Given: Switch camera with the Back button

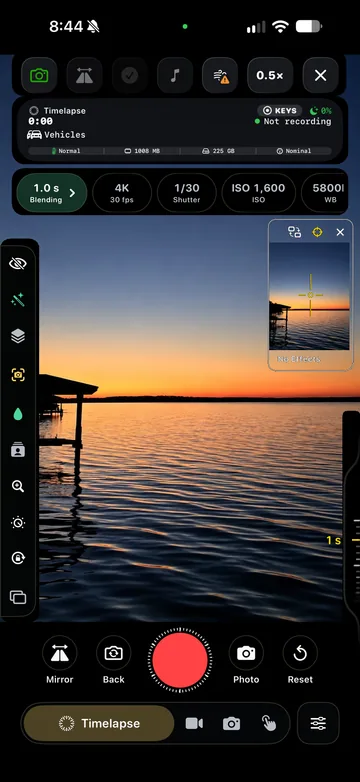Looking at the screenshot, I should click(114, 659).
